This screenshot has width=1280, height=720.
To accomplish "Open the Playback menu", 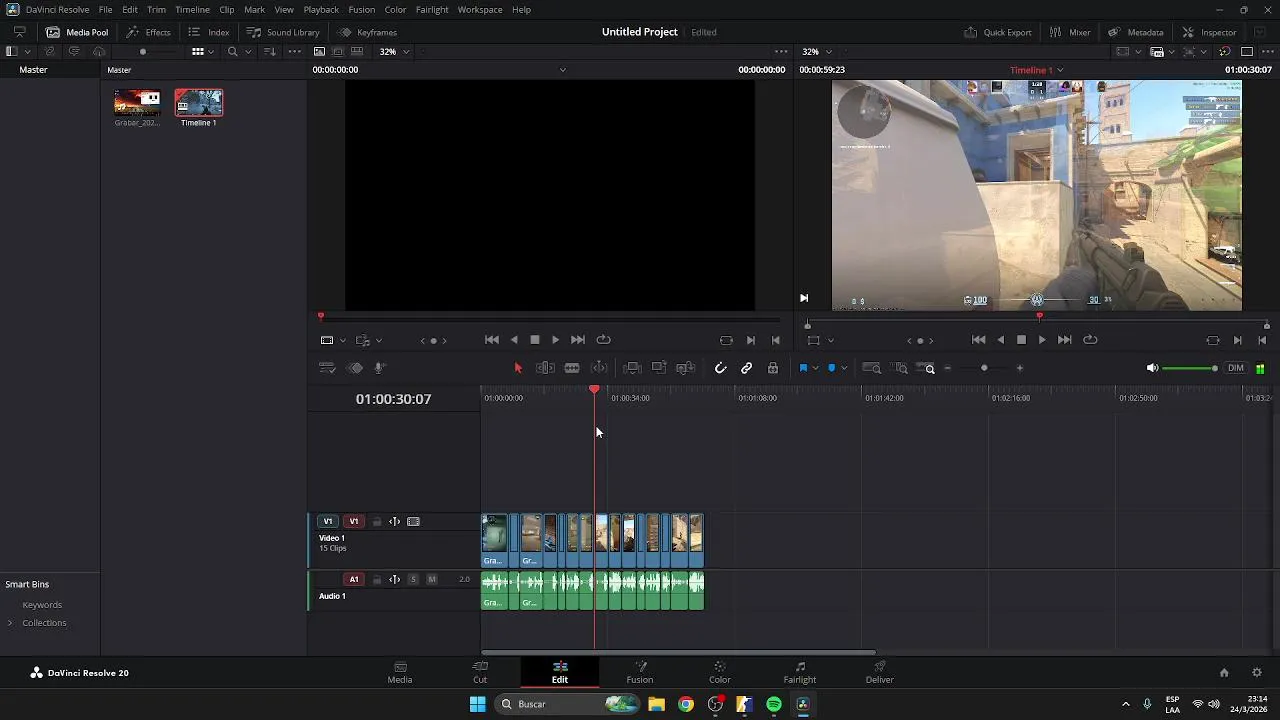I will click(321, 9).
